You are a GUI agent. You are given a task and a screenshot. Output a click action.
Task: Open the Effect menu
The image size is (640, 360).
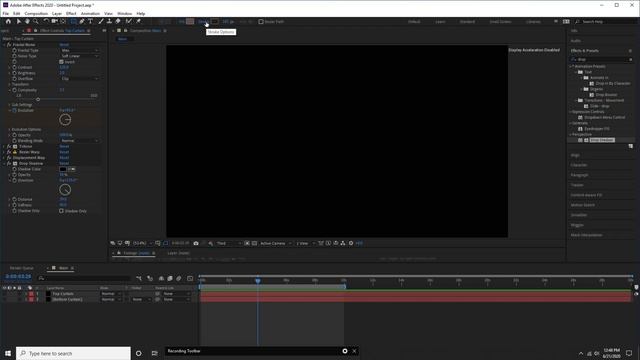(71, 13)
